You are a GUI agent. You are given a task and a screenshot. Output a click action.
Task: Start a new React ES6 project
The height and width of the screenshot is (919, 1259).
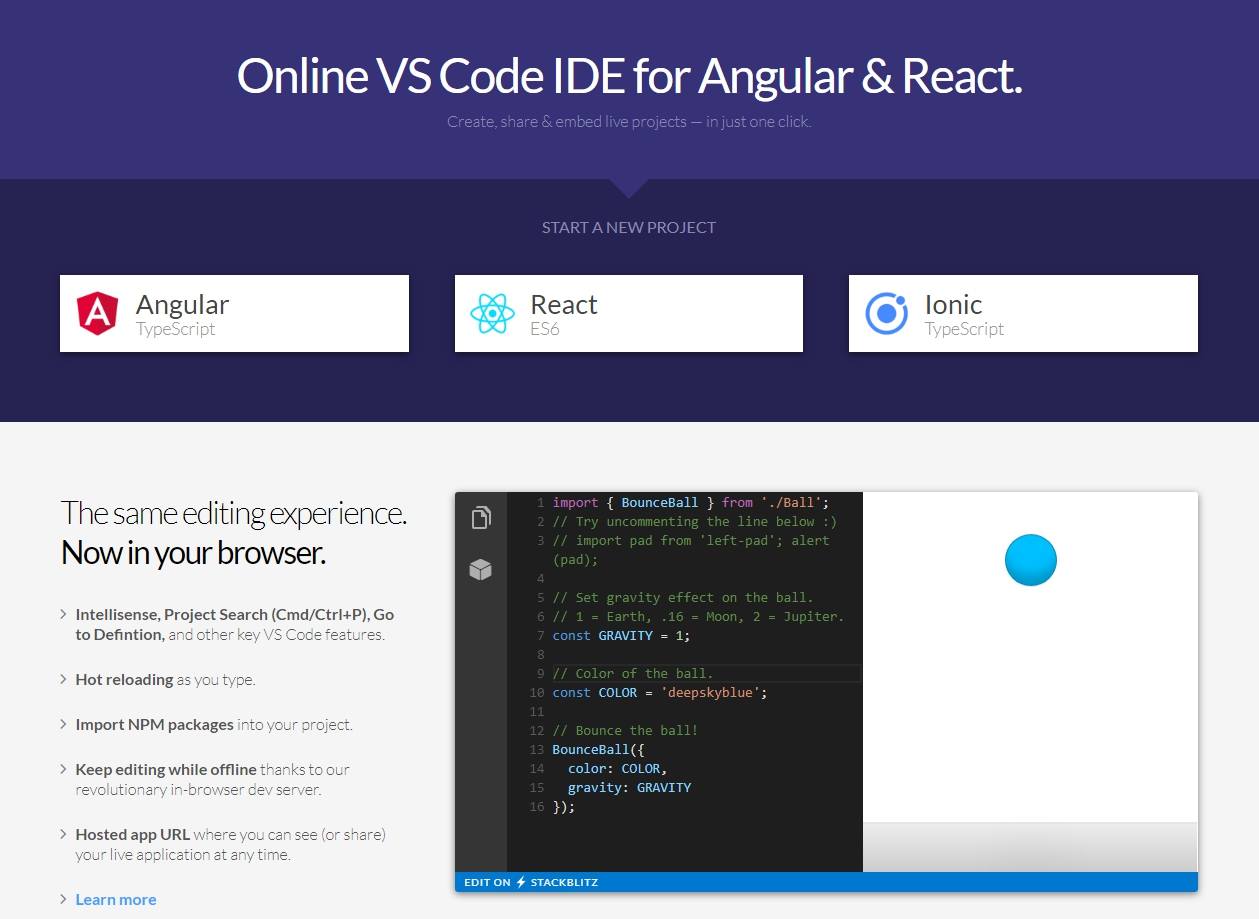point(629,313)
